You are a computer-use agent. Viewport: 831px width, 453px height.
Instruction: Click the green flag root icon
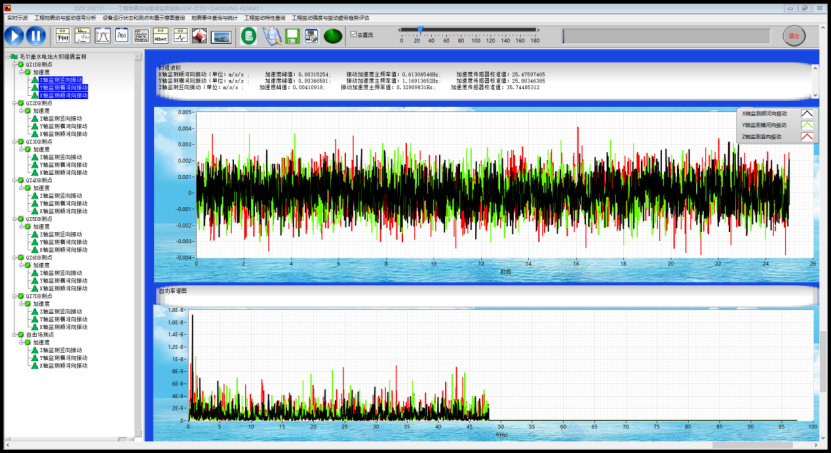pyautogui.click(x=14, y=57)
